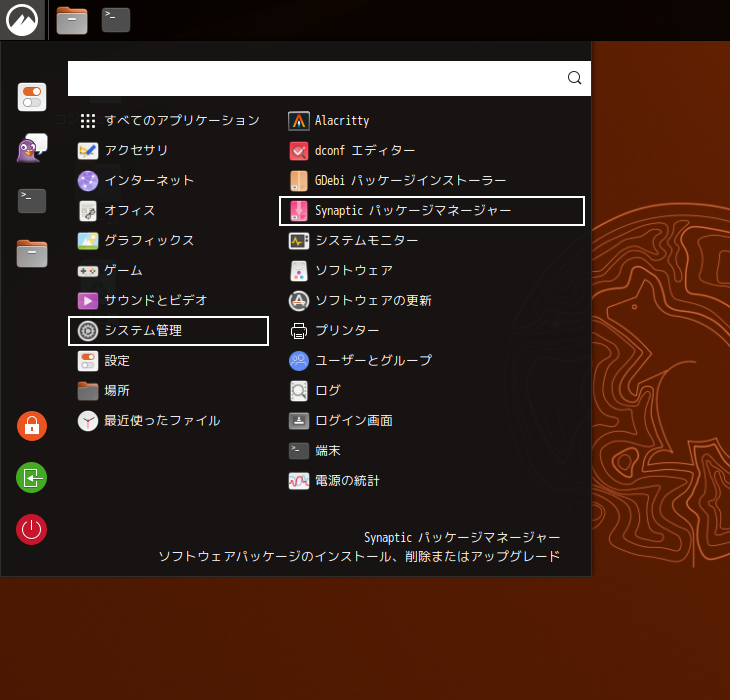Select ゲーム category
The height and width of the screenshot is (700, 730).
pos(169,270)
